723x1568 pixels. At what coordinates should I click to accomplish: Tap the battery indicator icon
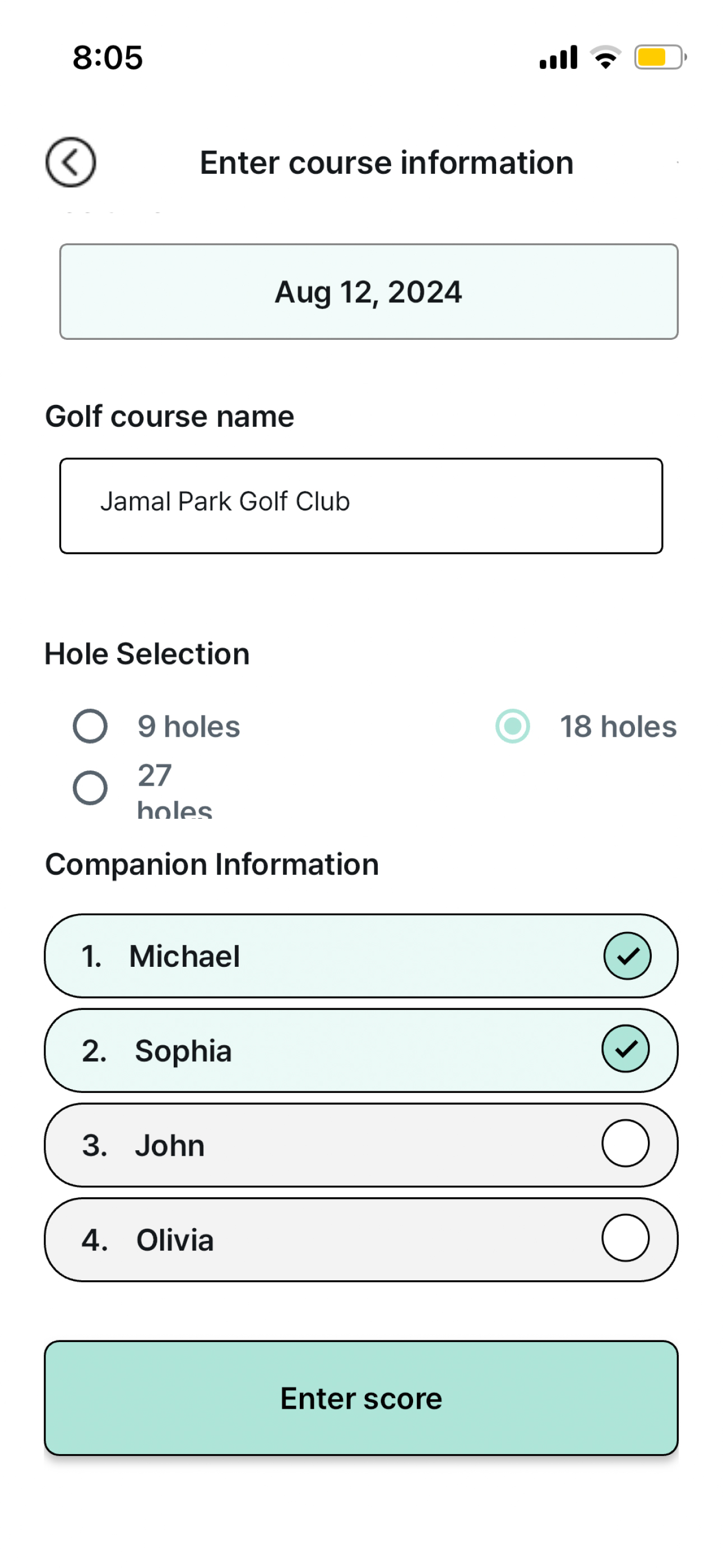(660, 57)
